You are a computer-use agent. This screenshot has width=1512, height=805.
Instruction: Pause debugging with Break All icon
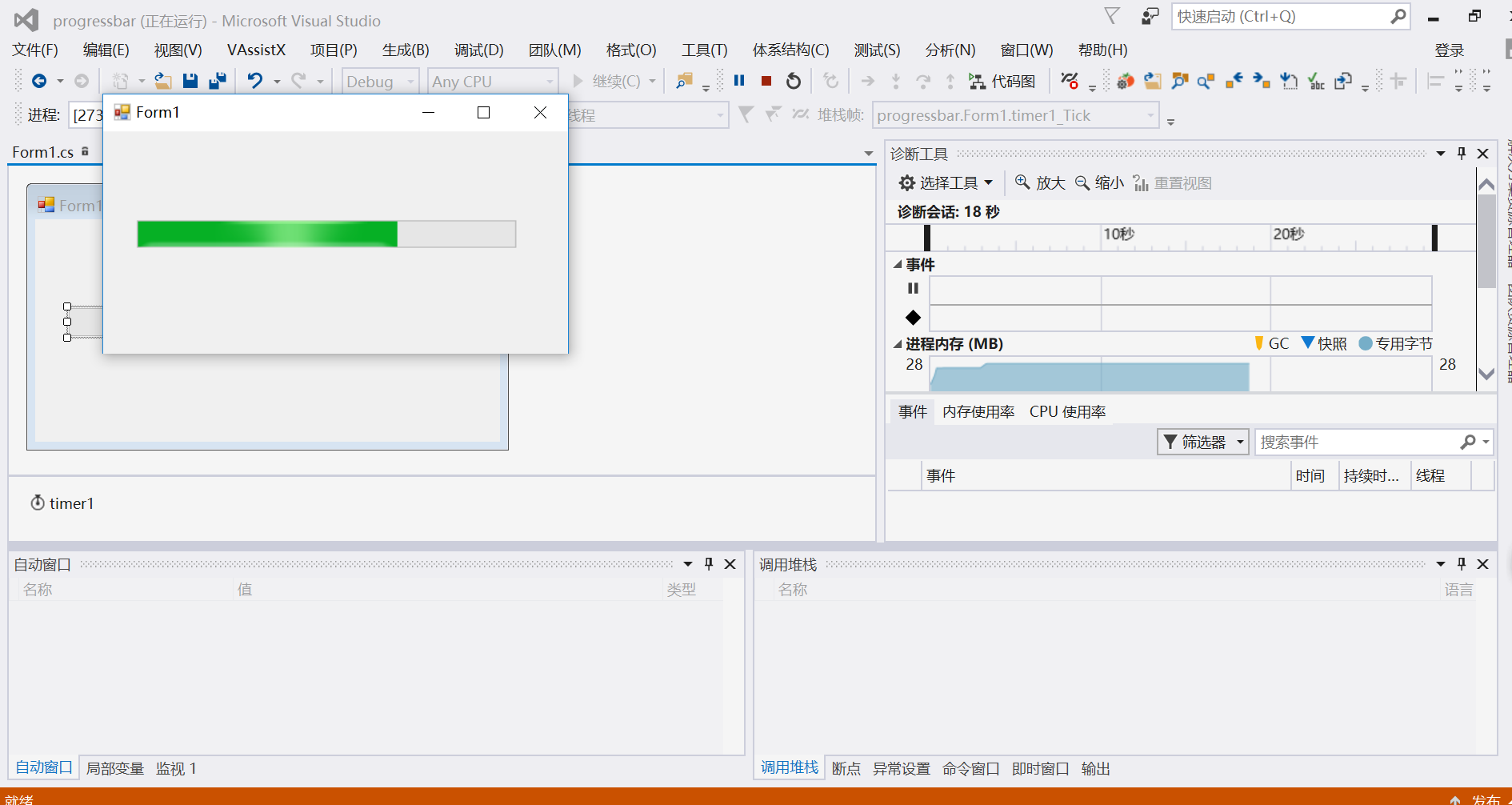tap(739, 81)
